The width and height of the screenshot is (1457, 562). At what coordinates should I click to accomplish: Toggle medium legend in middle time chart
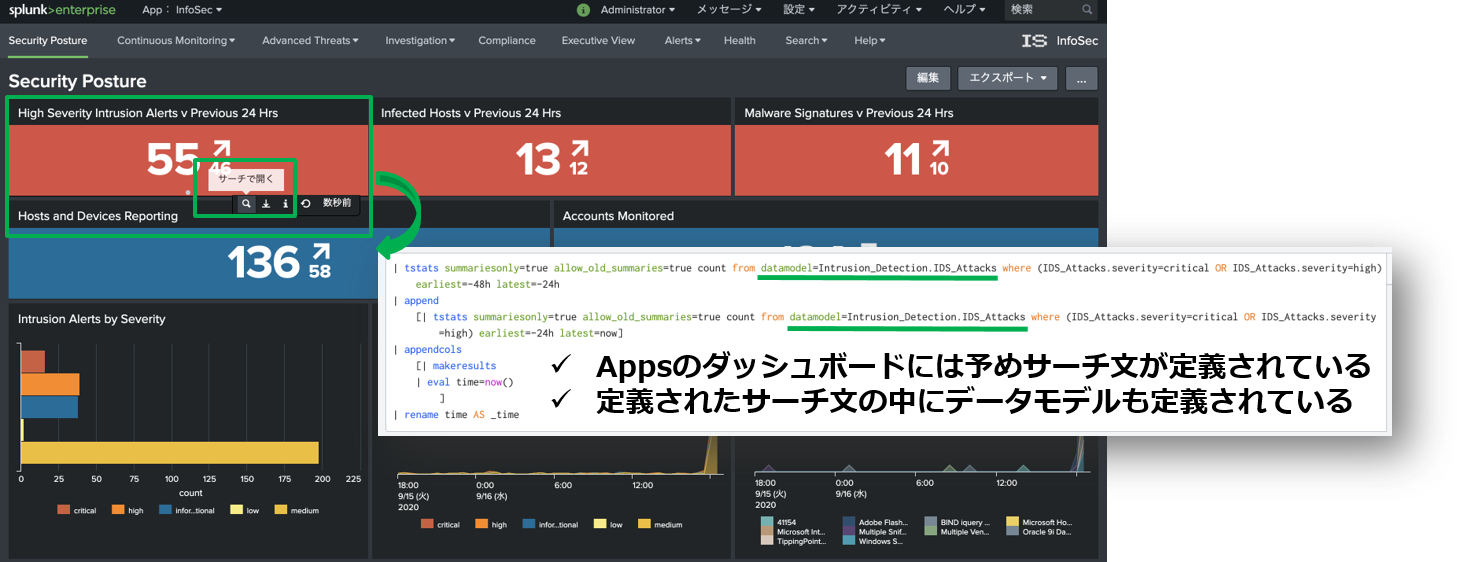pos(660,524)
